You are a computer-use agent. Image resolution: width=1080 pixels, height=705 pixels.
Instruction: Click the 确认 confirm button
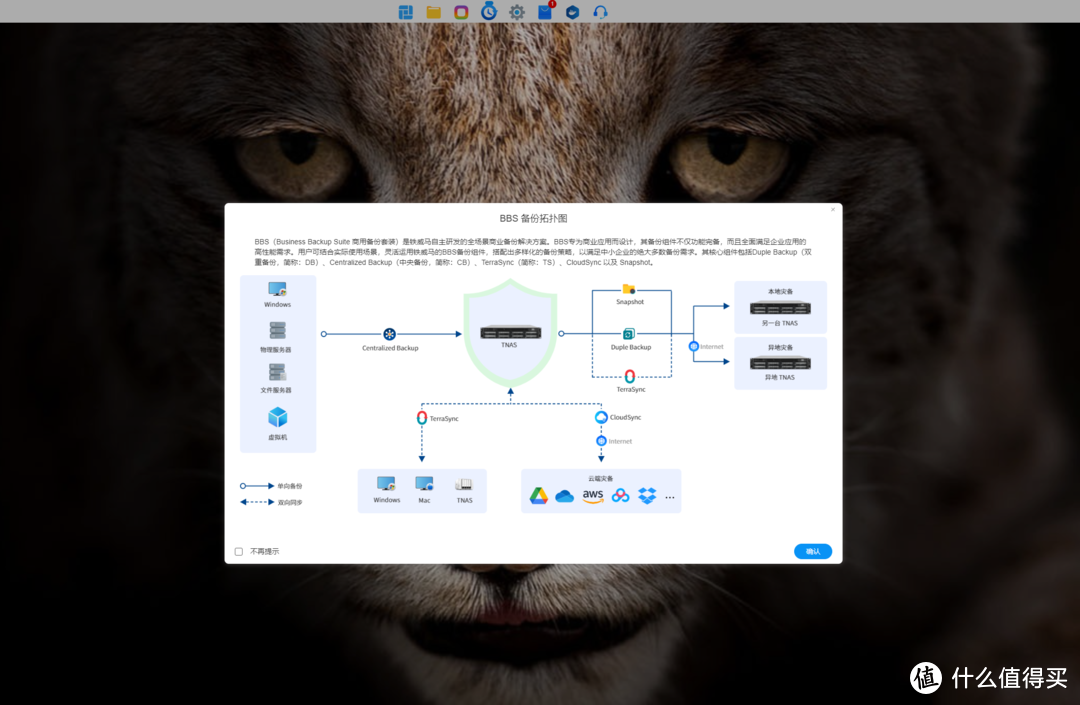(x=812, y=551)
